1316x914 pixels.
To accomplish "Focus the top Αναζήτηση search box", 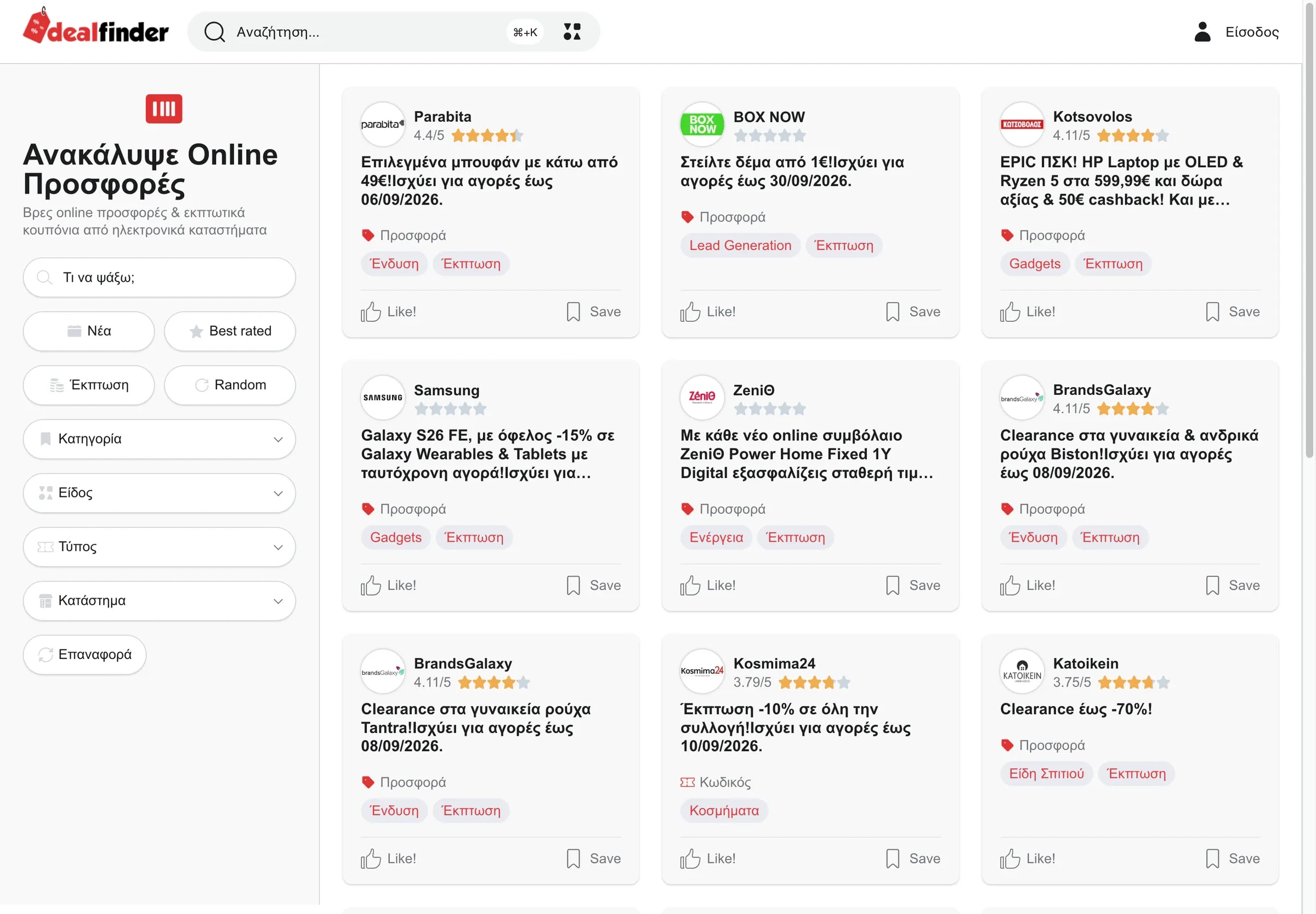I will point(393,32).
